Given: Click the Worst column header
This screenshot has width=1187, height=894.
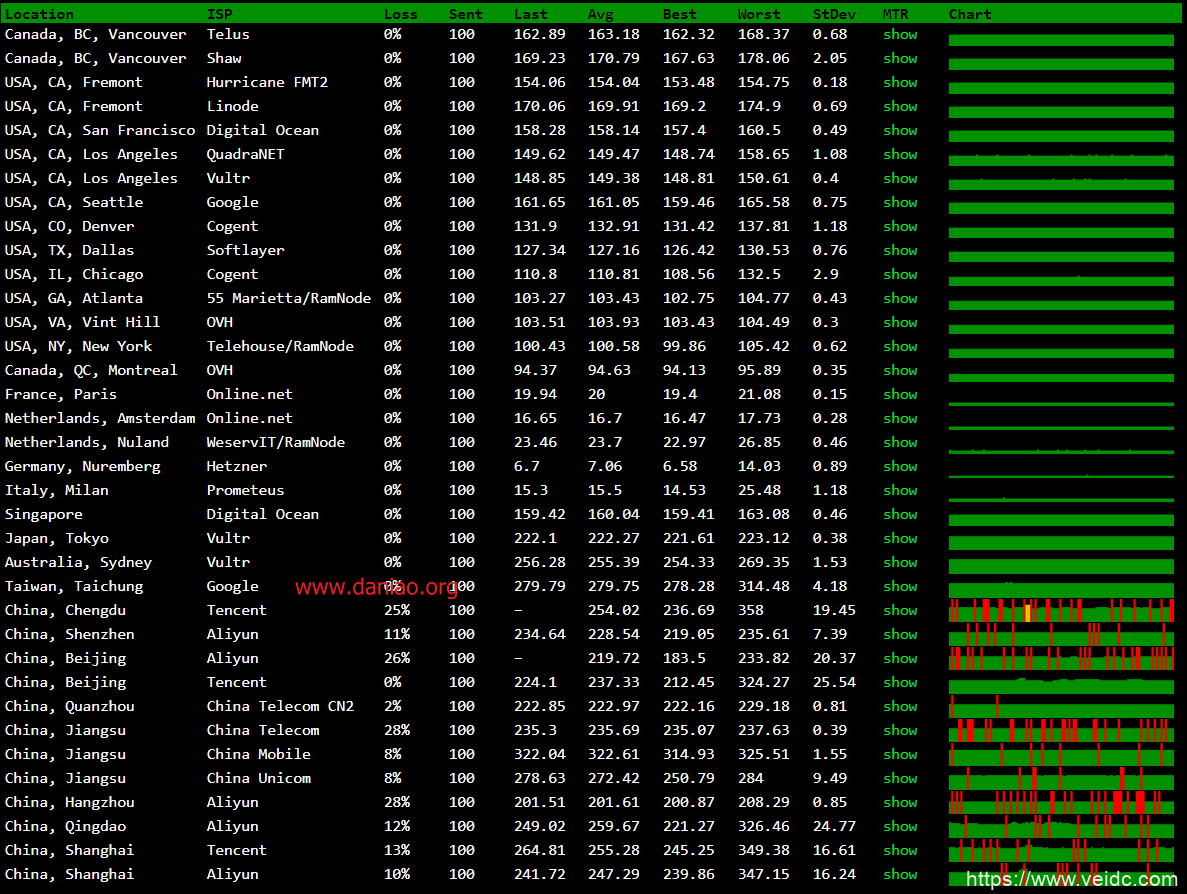Looking at the screenshot, I should click(x=759, y=14).
